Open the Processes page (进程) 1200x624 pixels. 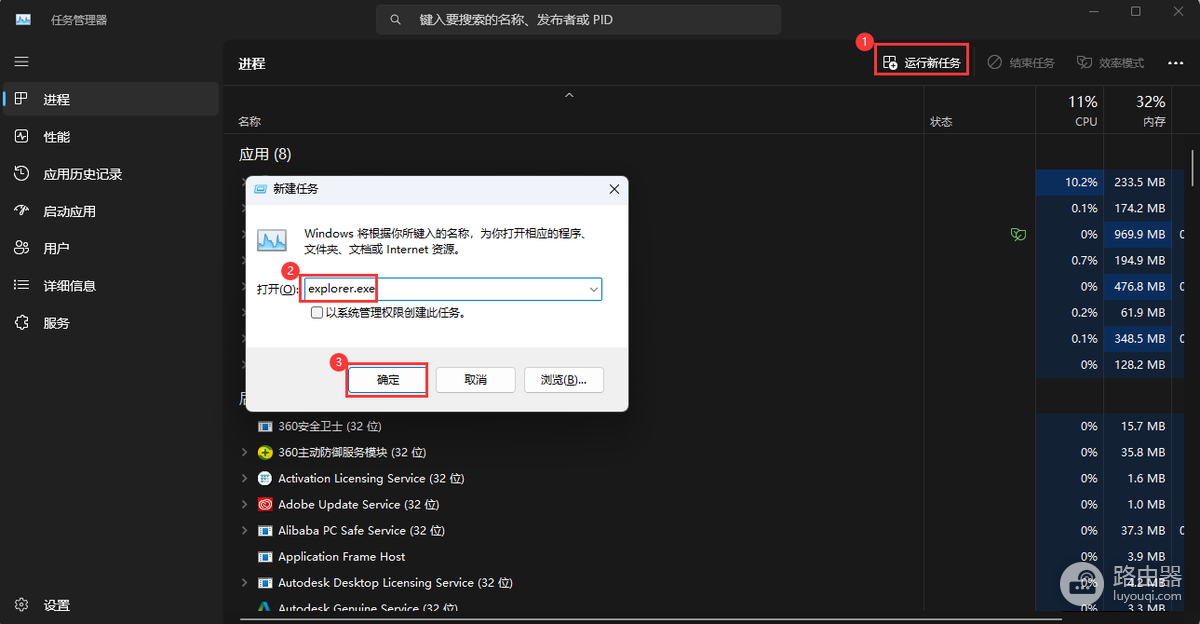[111, 99]
